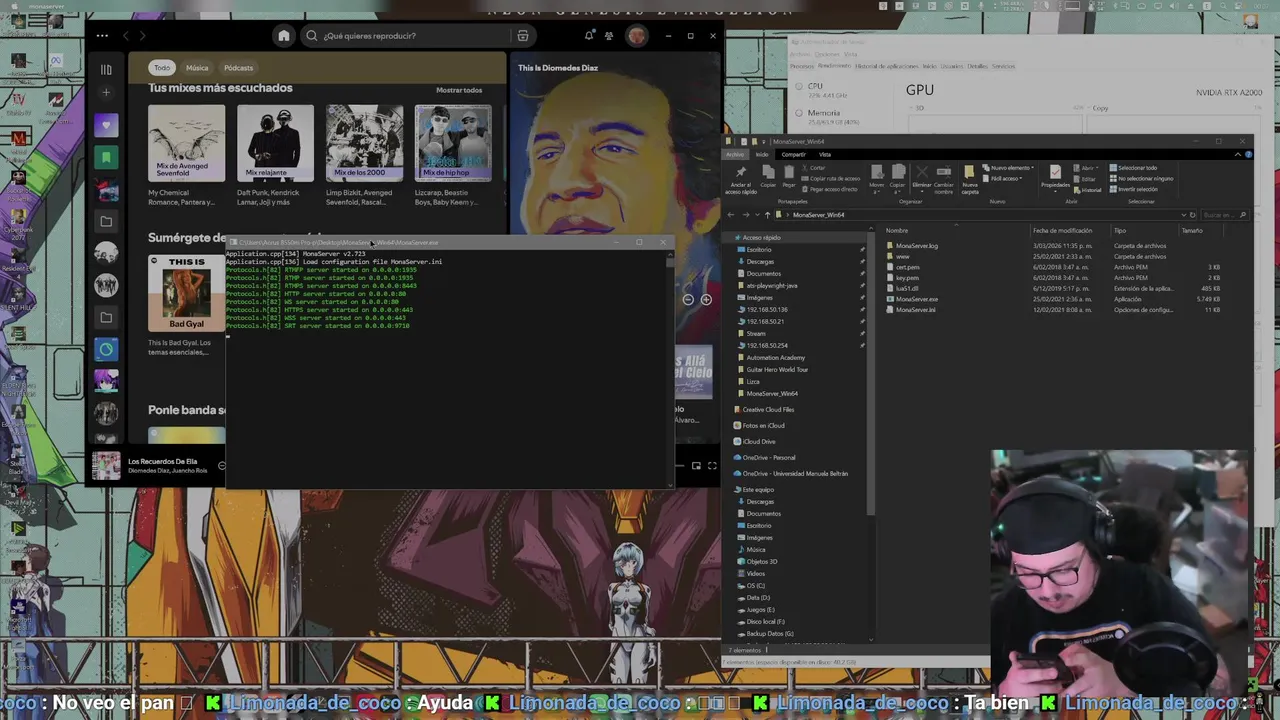The width and height of the screenshot is (1280, 720).
Task: Click Explorer up-directory arrow
Action: coord(768,215)
